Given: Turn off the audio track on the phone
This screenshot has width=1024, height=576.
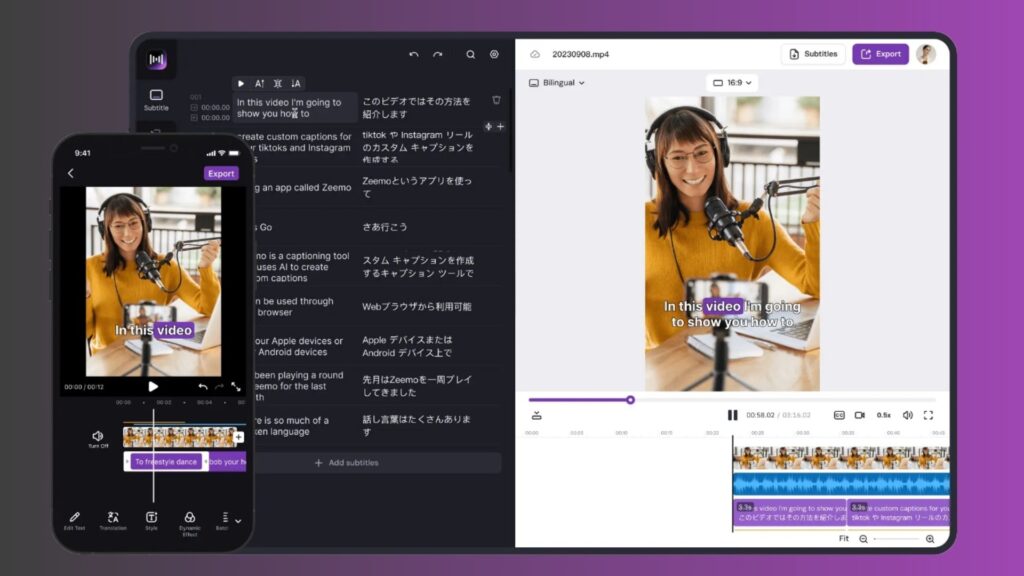Looking at the screenshot, I should 98,437.
